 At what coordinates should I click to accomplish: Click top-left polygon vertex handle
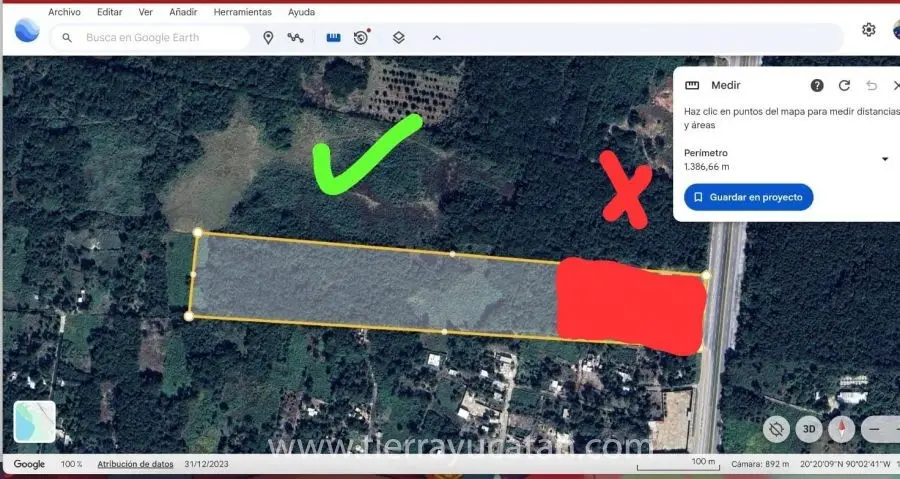coord(197,232)
